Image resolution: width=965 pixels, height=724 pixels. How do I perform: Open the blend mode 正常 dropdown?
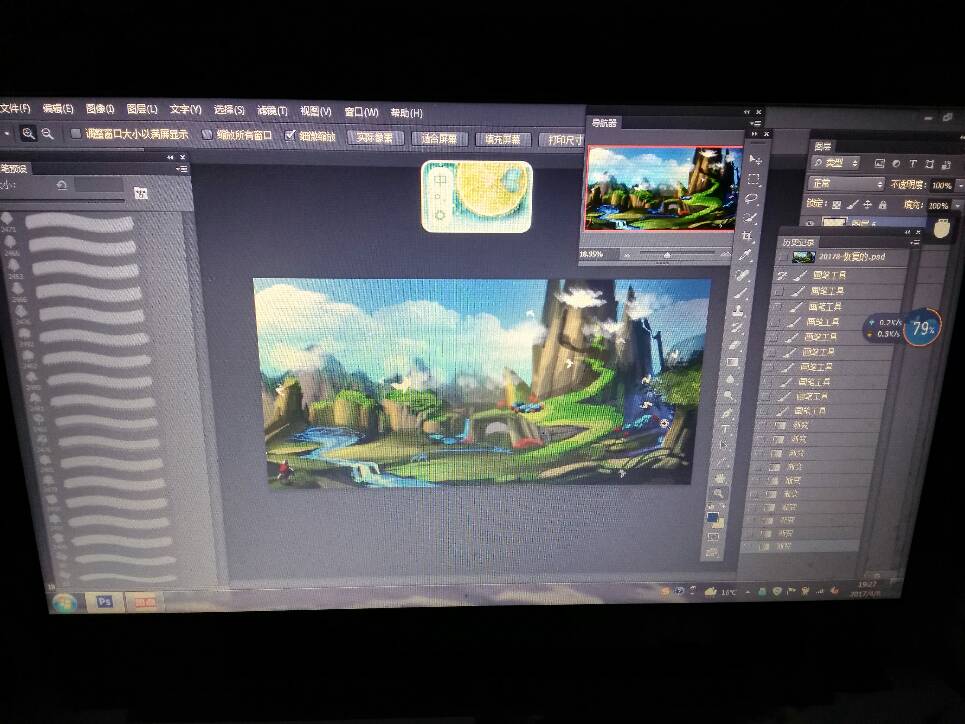tap(846, 183)
